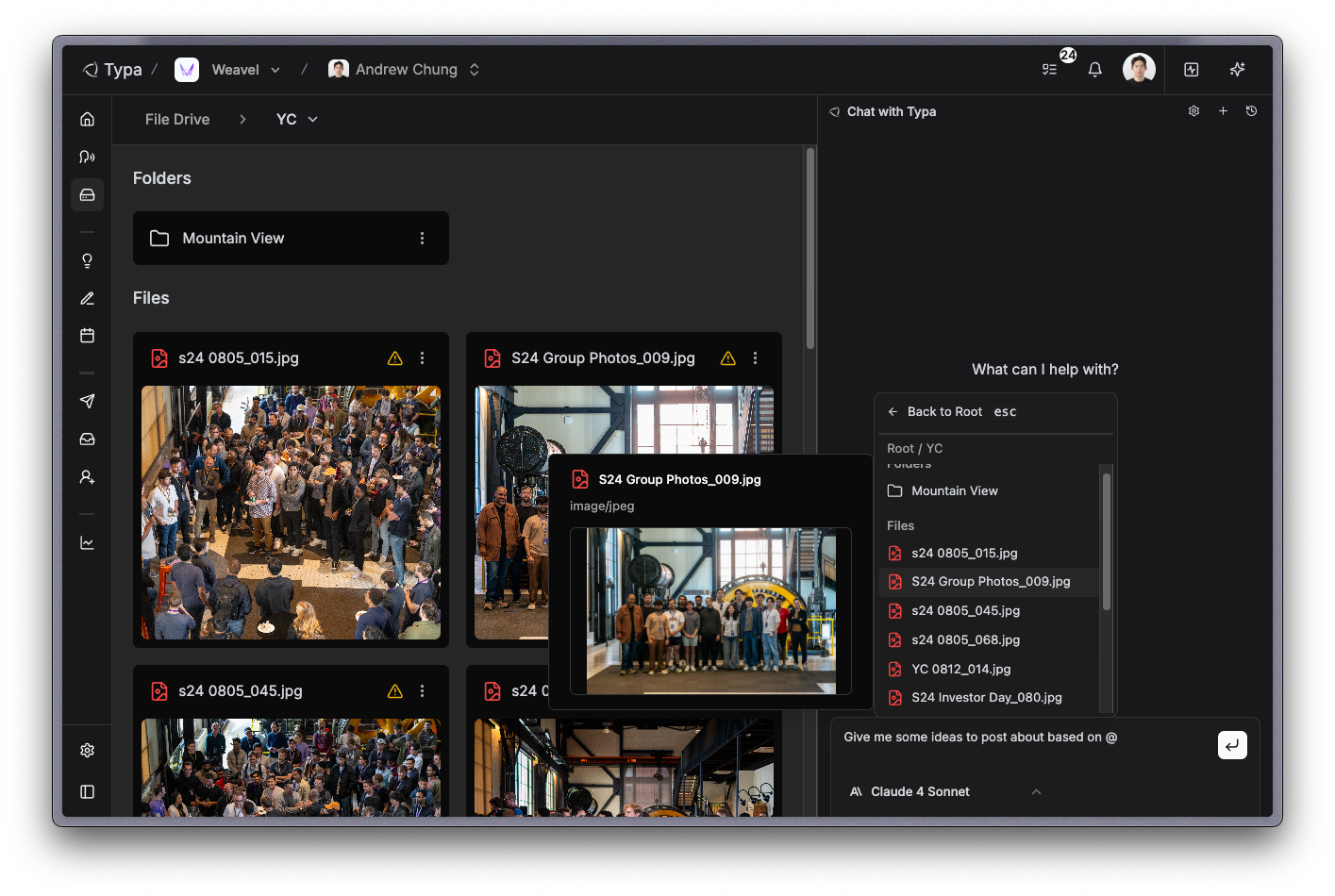Click the paper plane send icon

88,402
